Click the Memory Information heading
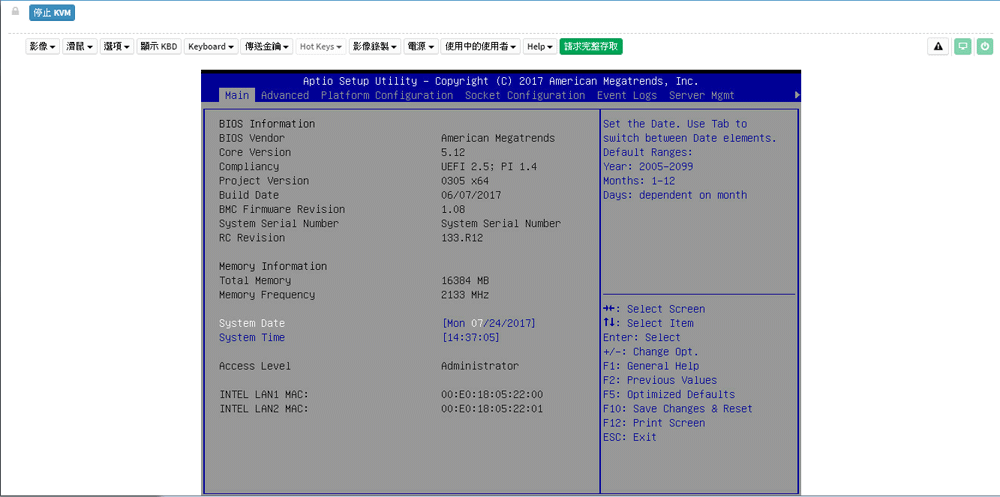Image resolution: width=1000 pixels, height=497 pixels. coord(273,267)
